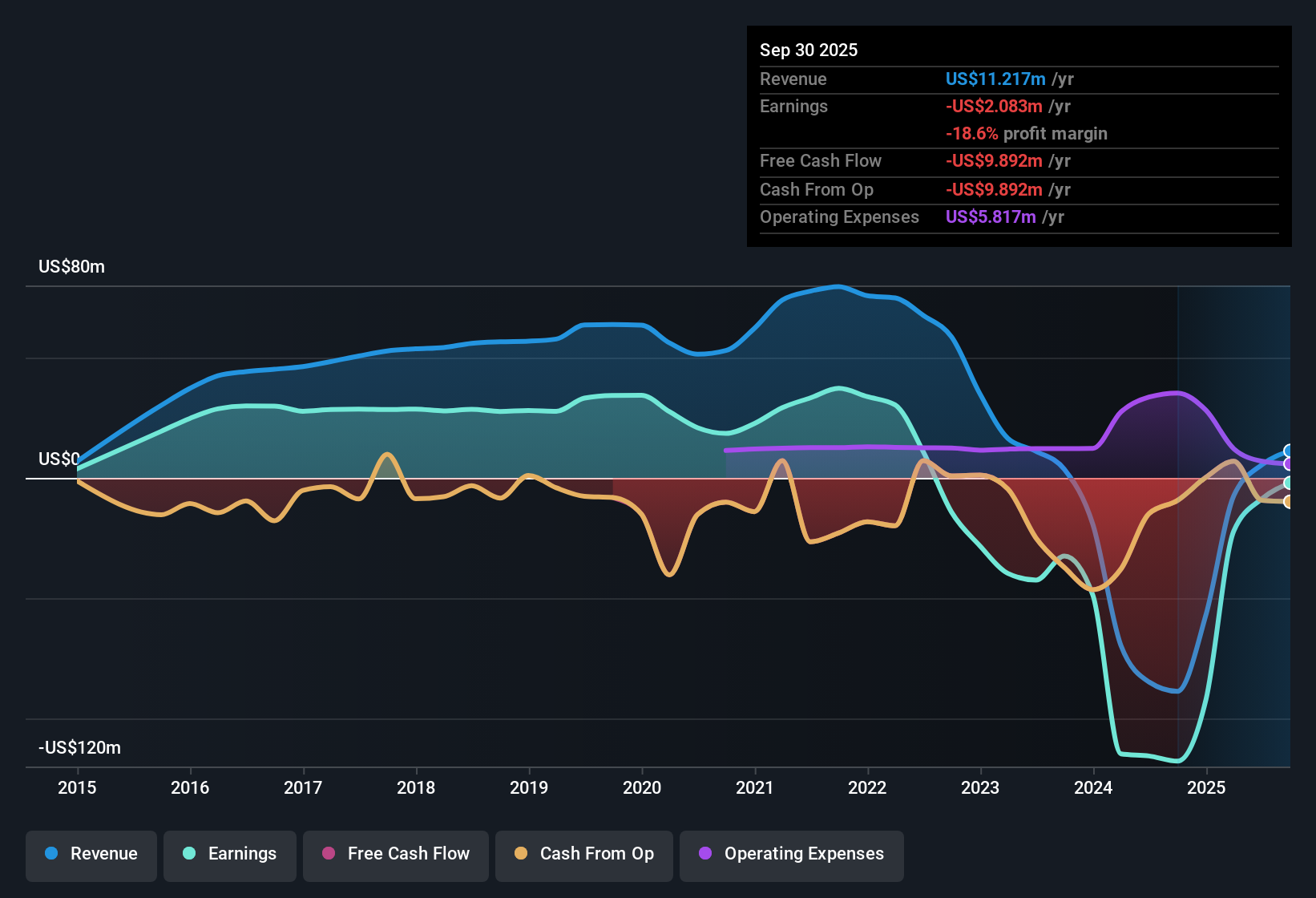Image resolution: width=1316 pixels, height=898 pixels.
Task: Click the orange Cash From Op endpoint marker
Action: click(1287, 502)
